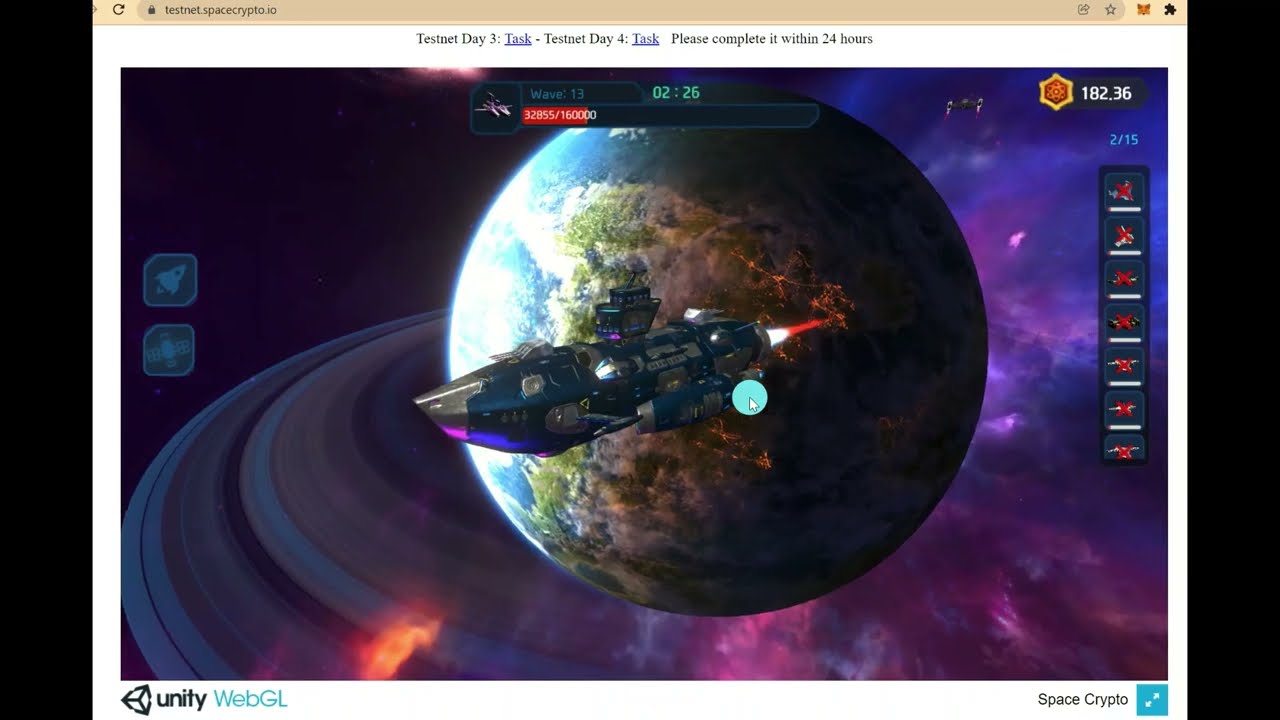
Task: Click the site lock security icon
Action: coord(151,10)
